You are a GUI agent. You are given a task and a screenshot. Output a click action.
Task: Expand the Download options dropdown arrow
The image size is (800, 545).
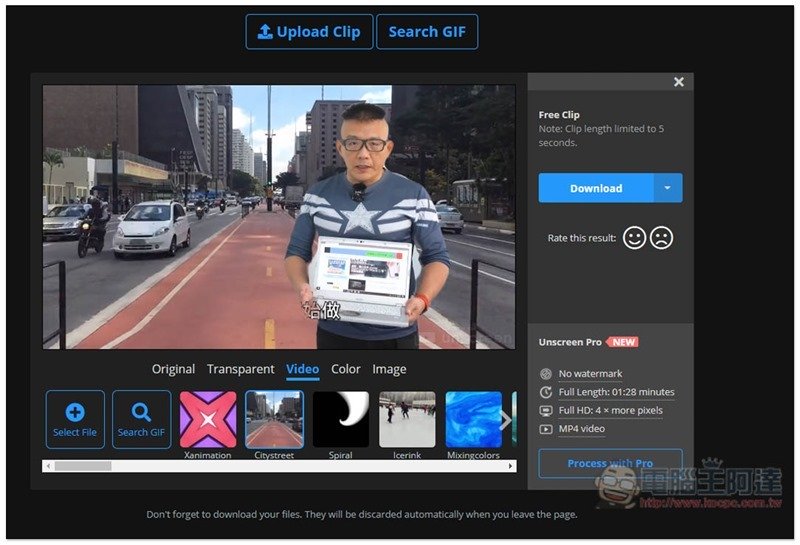pos(669,188)
